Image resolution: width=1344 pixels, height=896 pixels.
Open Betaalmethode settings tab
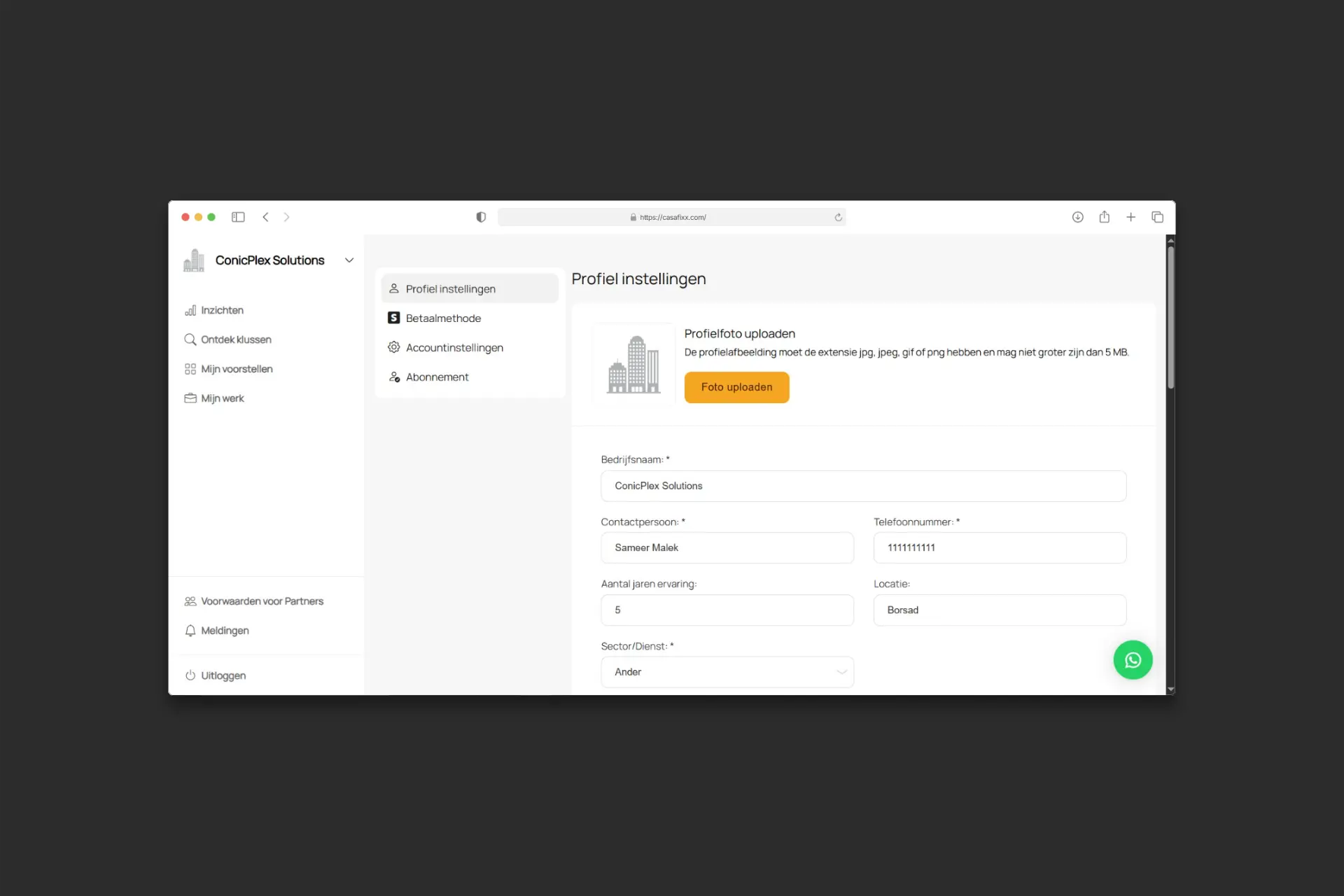(443, 318)
